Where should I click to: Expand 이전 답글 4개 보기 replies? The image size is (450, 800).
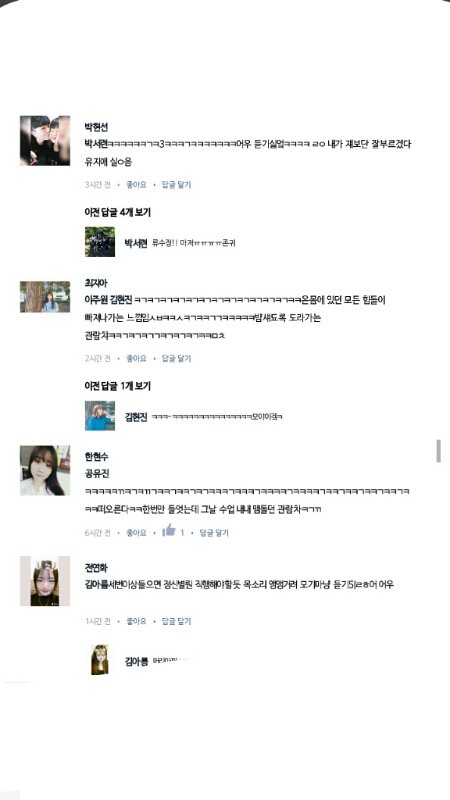click(117, 212)
